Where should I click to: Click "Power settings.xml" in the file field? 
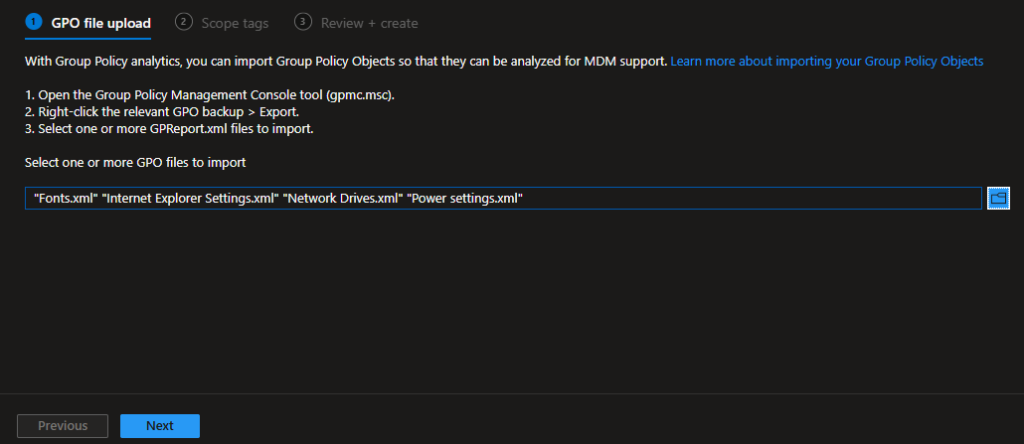click(465, 198)
